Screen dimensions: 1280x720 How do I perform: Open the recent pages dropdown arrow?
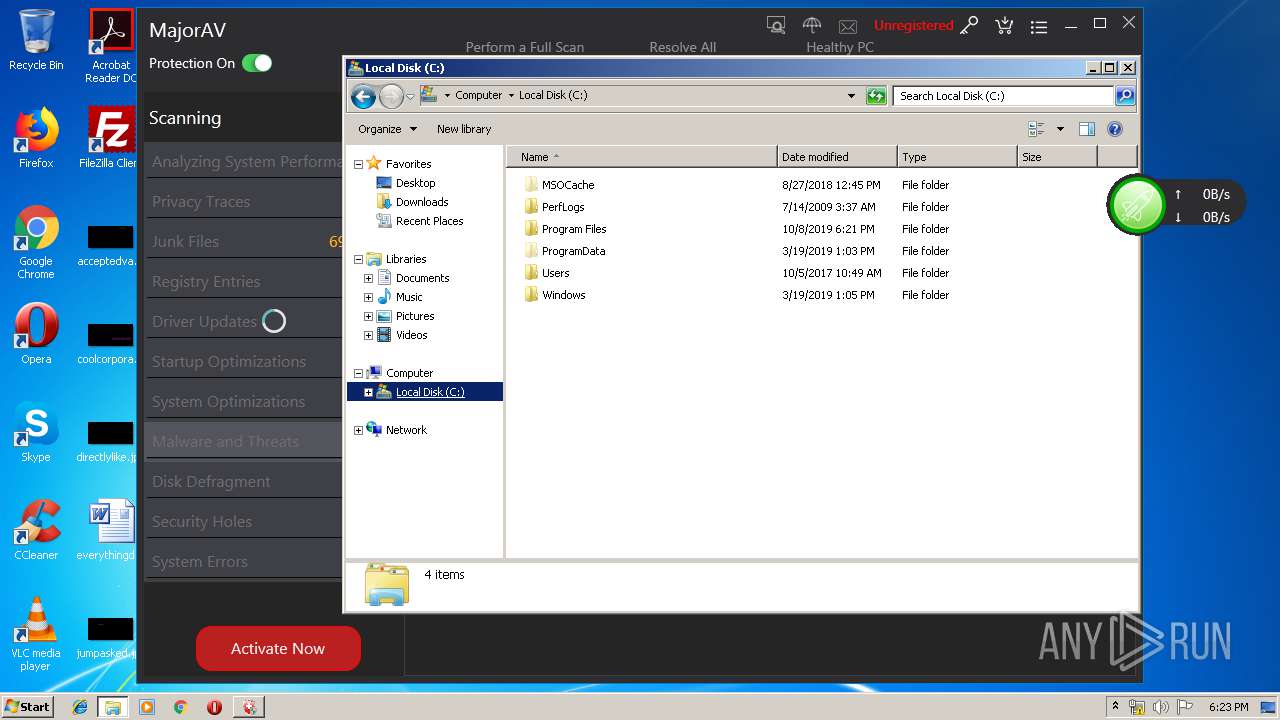410,97
